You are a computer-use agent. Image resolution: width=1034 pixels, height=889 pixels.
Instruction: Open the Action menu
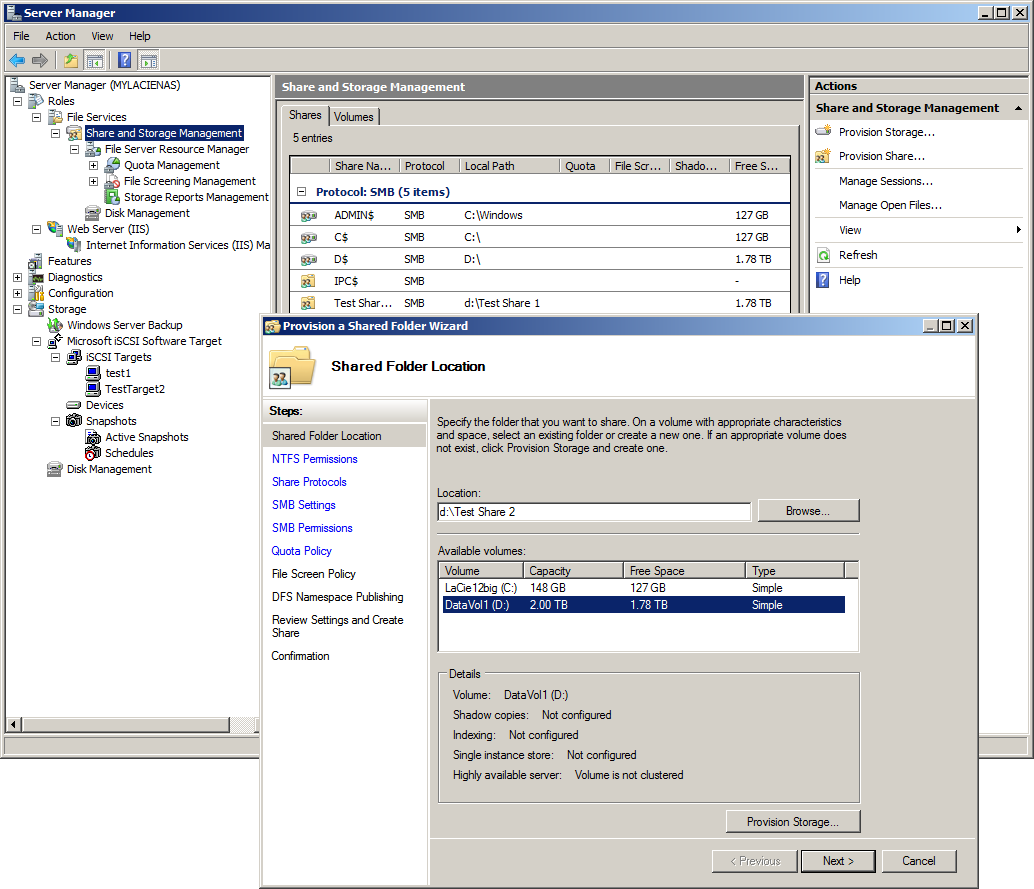pos(60,36)
